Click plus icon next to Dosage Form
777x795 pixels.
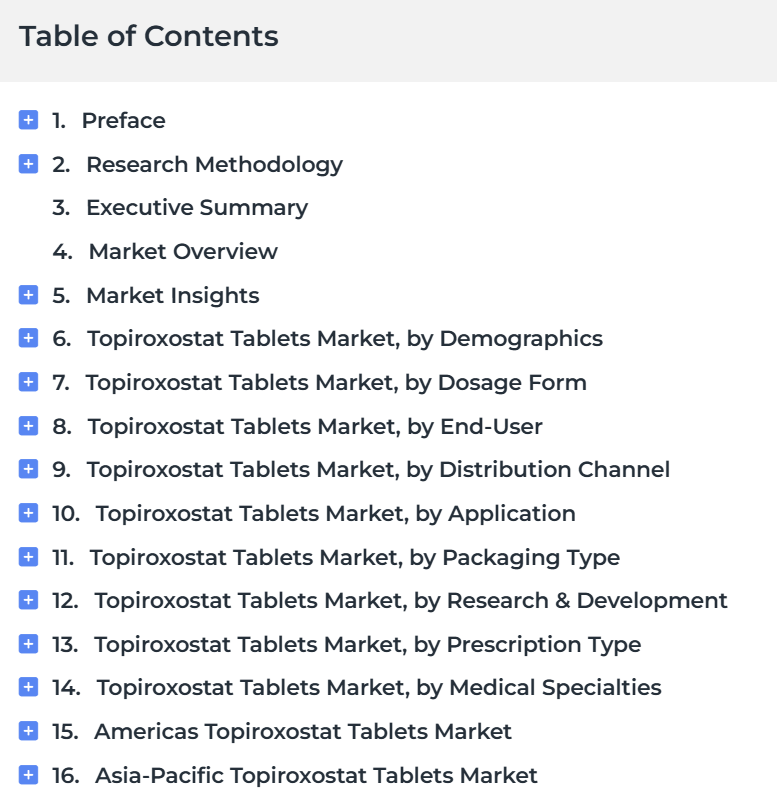tap(28, 382)
